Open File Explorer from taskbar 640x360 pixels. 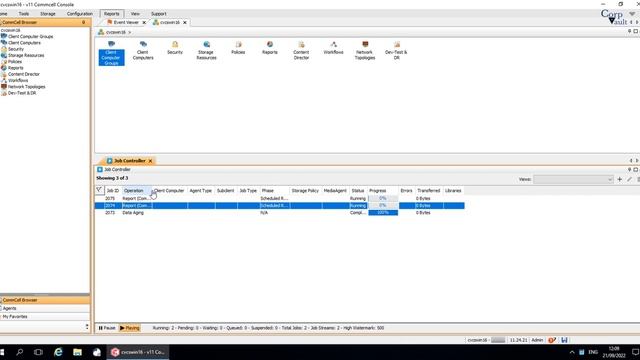pyautogui.click(x=77, y=352)
